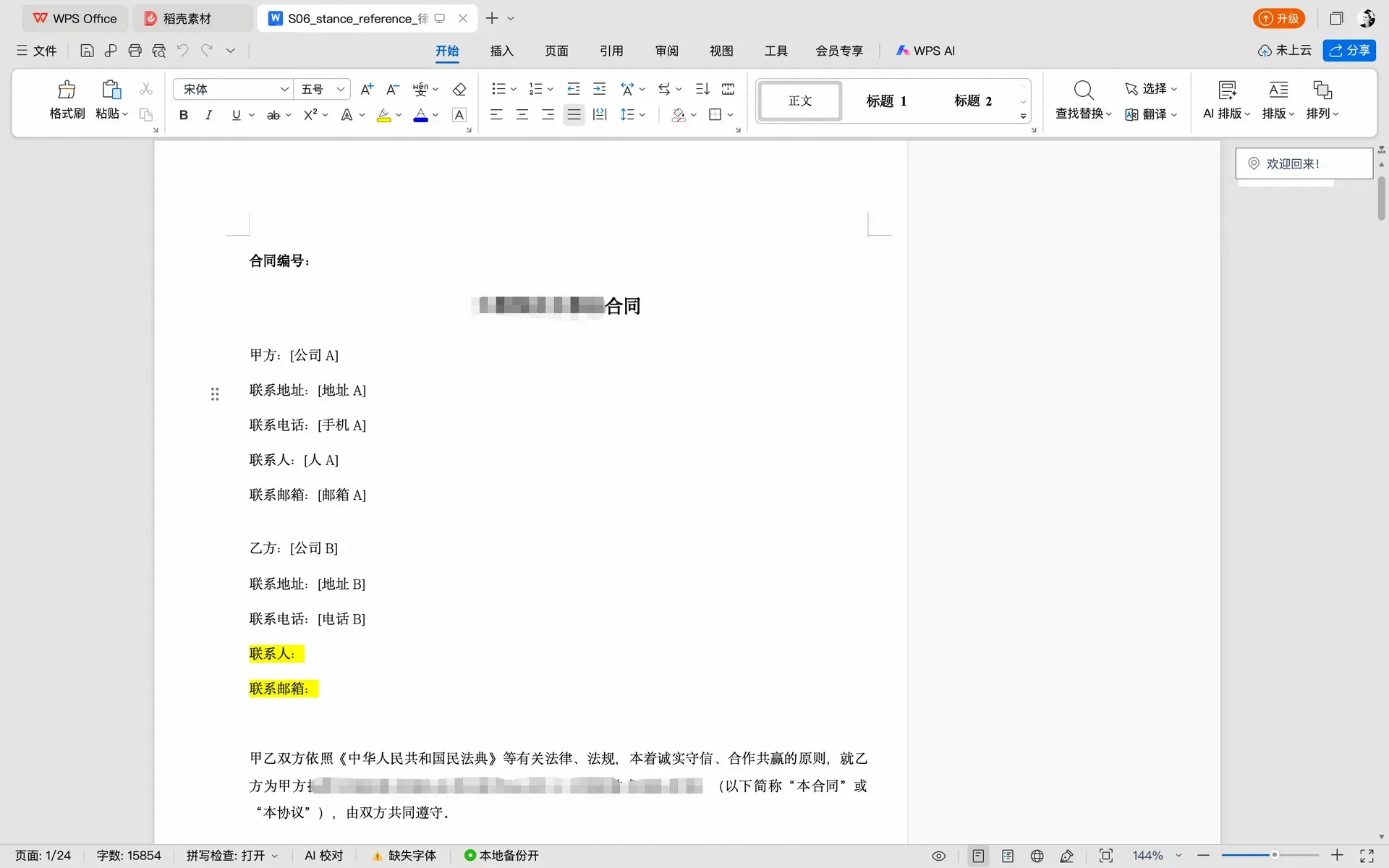Click the yellow highlight color swatch
This screenshot has height=868, width=1389.
383,115
